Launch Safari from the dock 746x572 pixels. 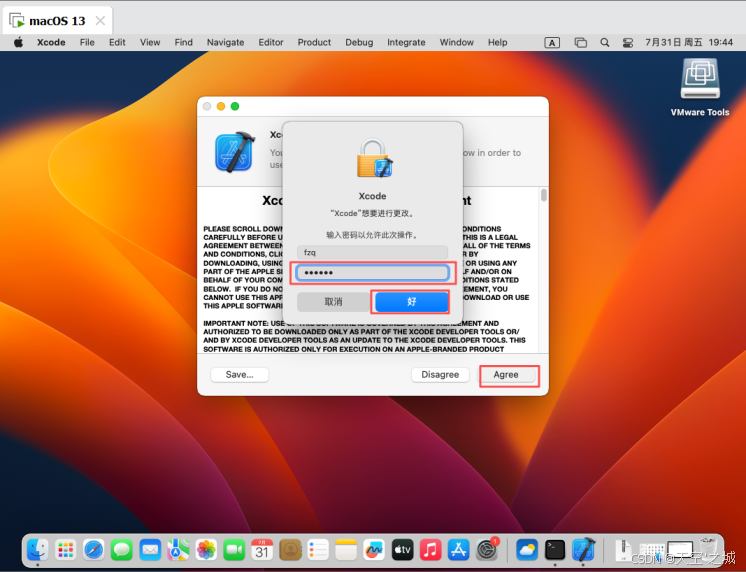pyautogui.click(x=94, y=550)
